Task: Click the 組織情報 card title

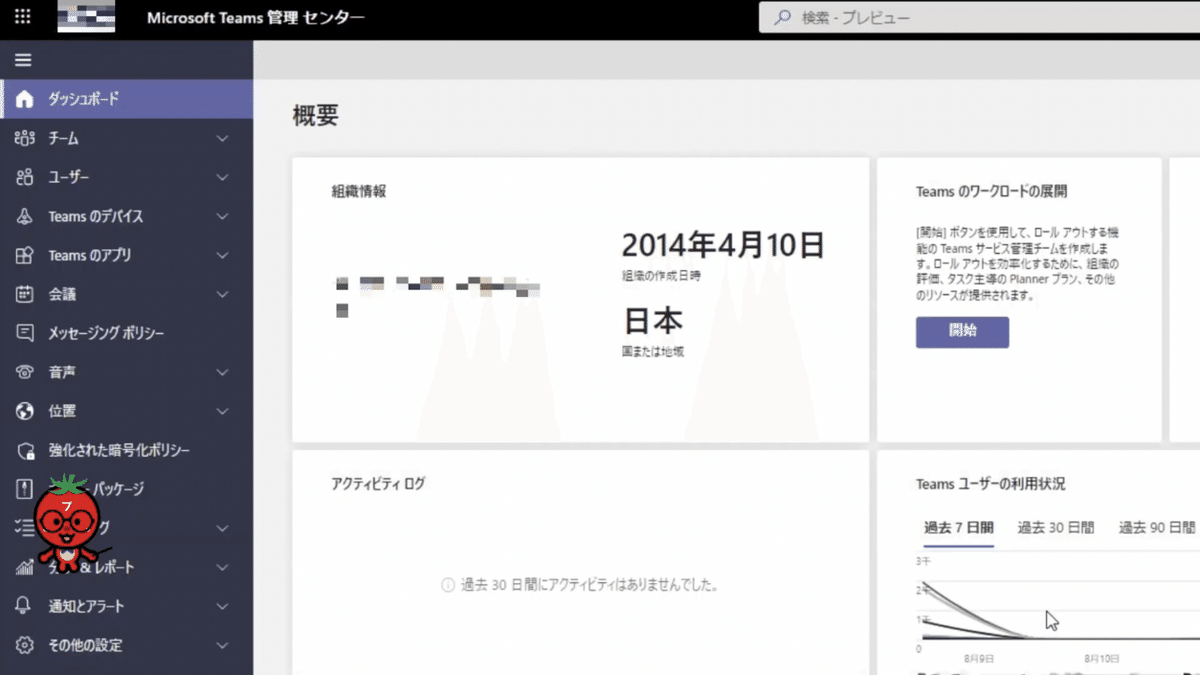Action: (x=359, y=191)
